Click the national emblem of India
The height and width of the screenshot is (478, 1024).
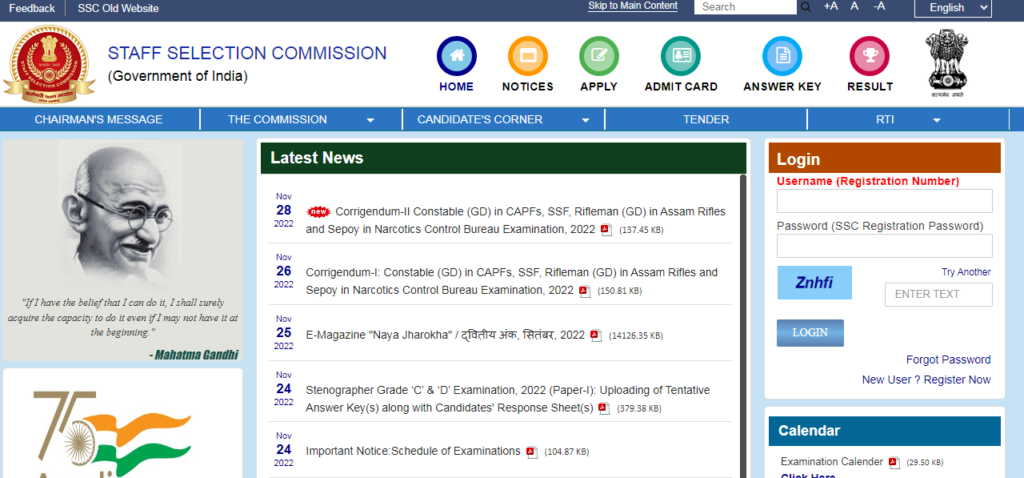pos(948,63)
